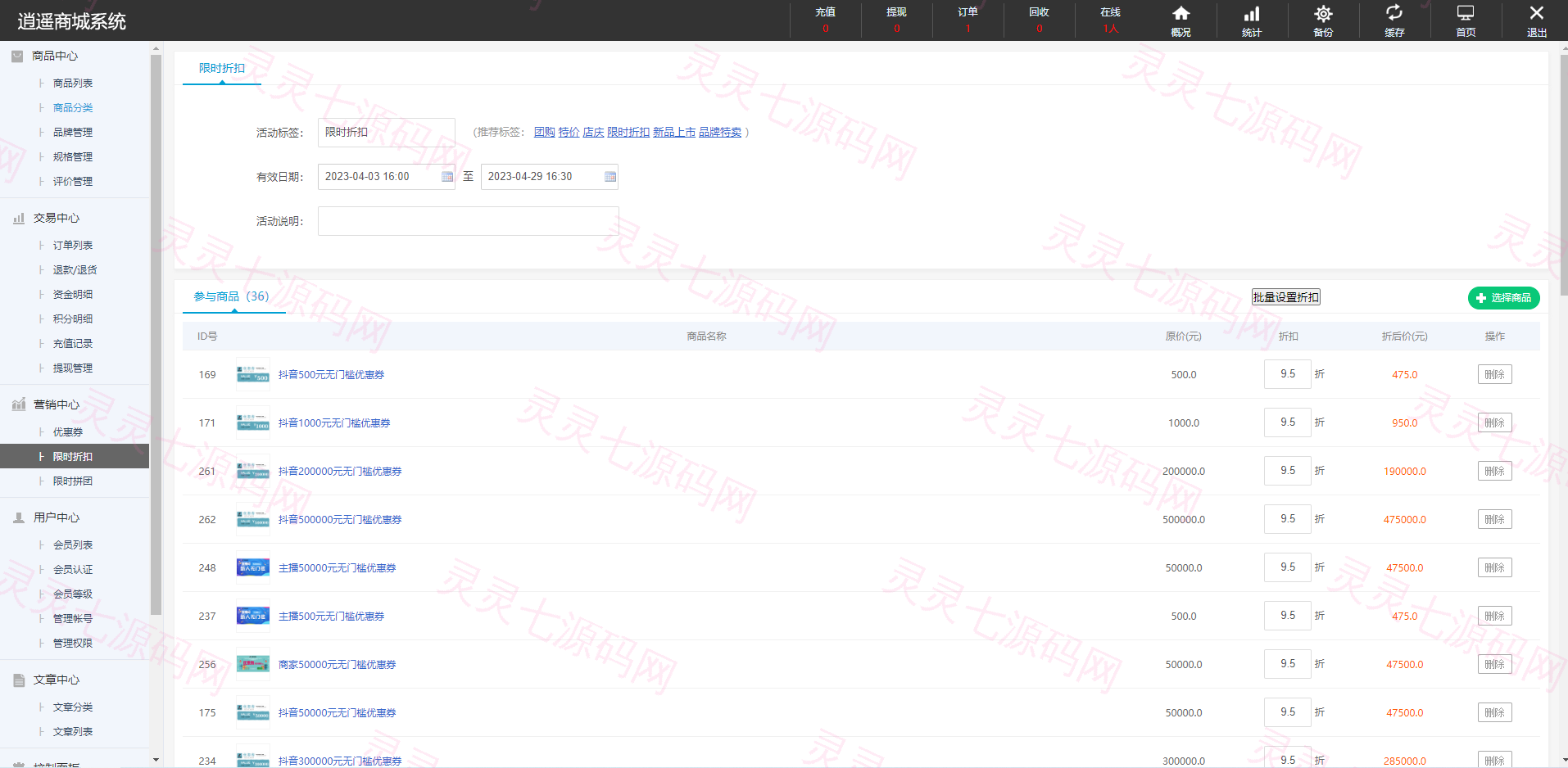
Task: Click the 订单 counter in top bar
Action: click(968, 20)
